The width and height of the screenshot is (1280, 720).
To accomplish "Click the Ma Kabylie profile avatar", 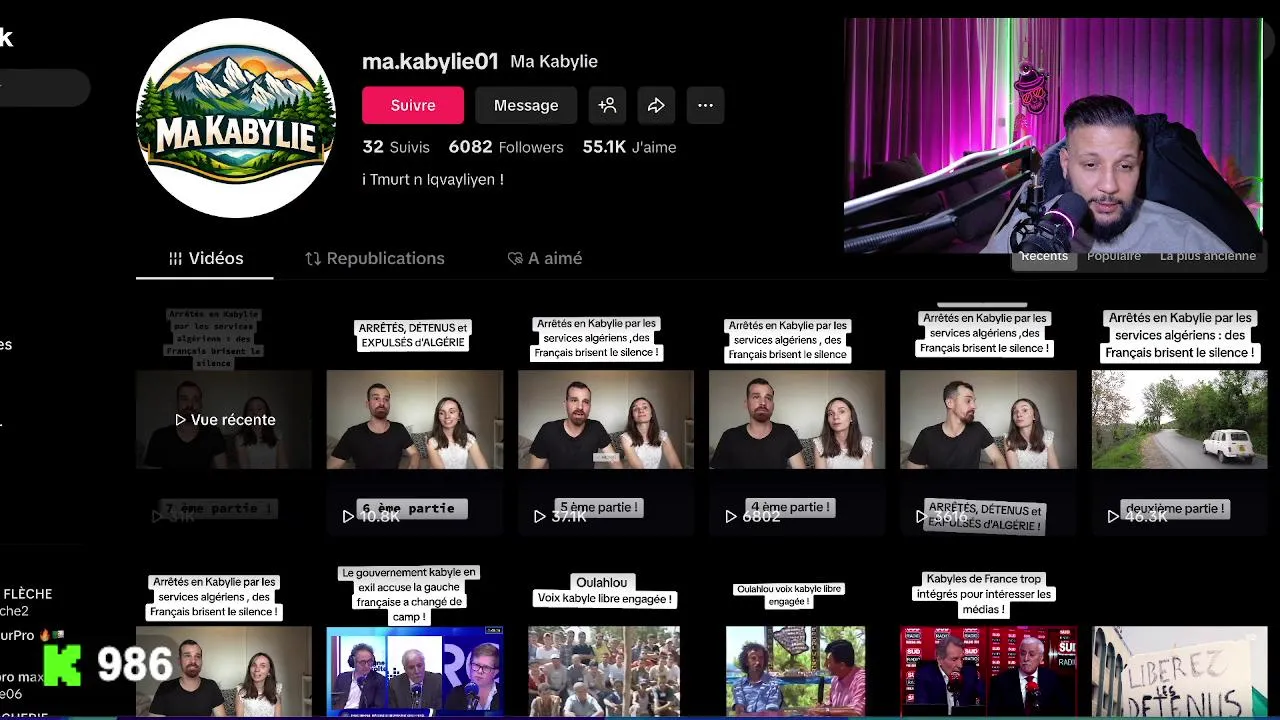I will 236,118.
